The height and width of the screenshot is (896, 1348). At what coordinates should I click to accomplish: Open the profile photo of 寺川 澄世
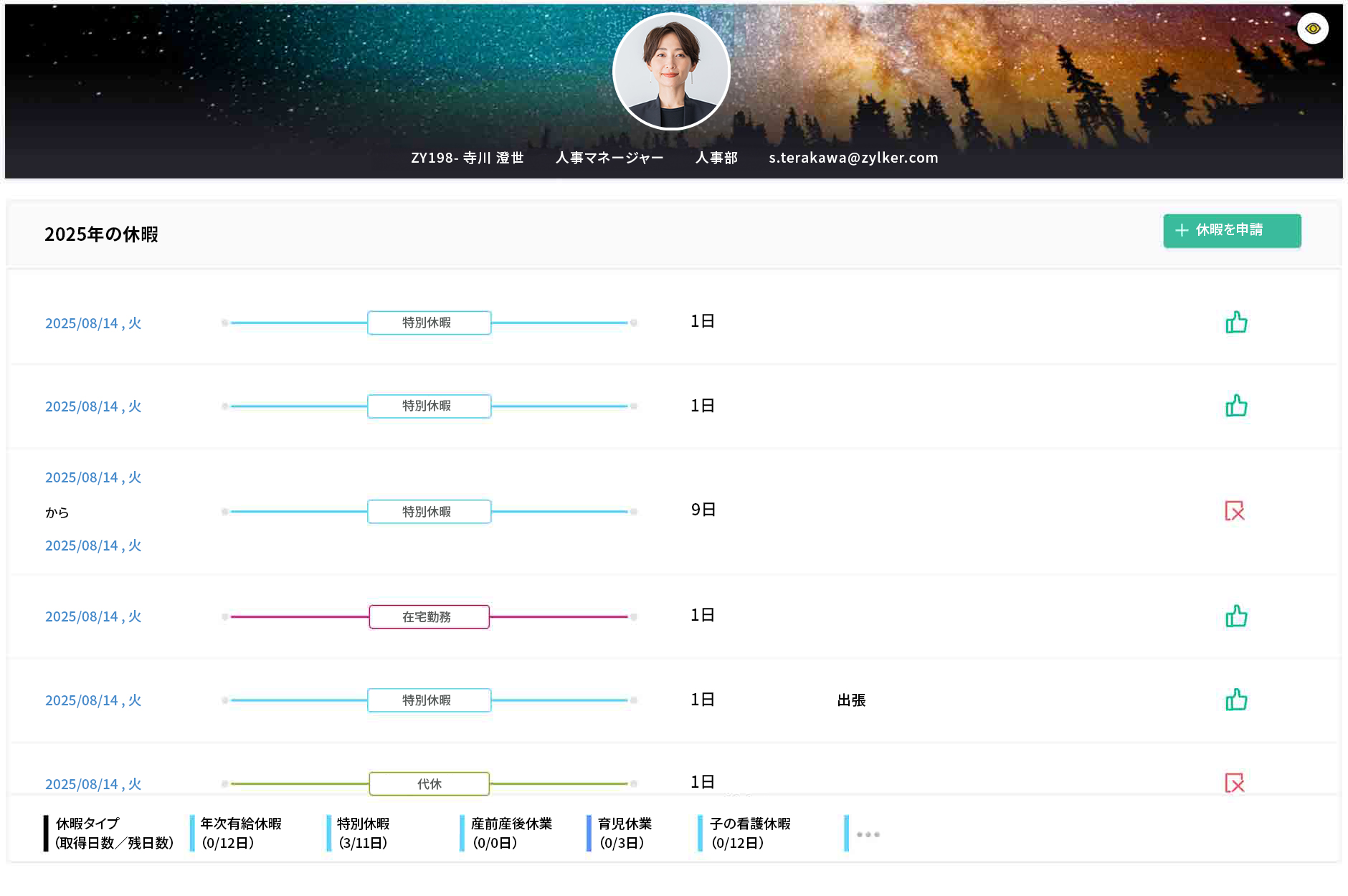pyautogui.click(x=671, y=72)
